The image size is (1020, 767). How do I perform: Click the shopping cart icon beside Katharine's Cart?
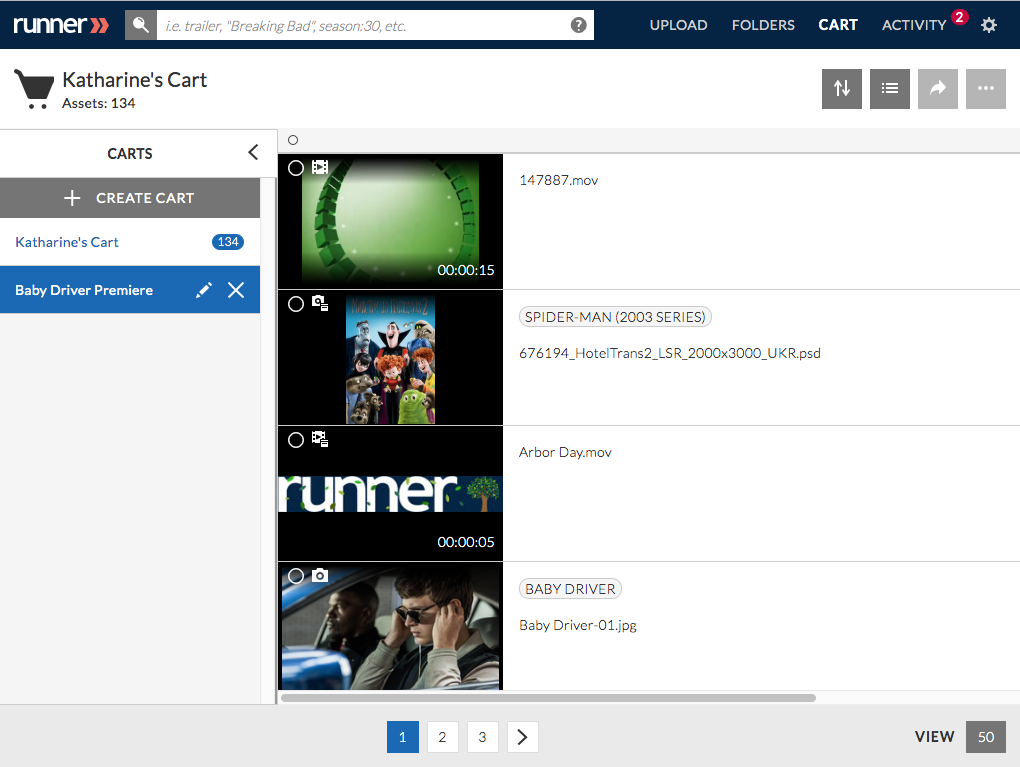[x=34, y=89]
